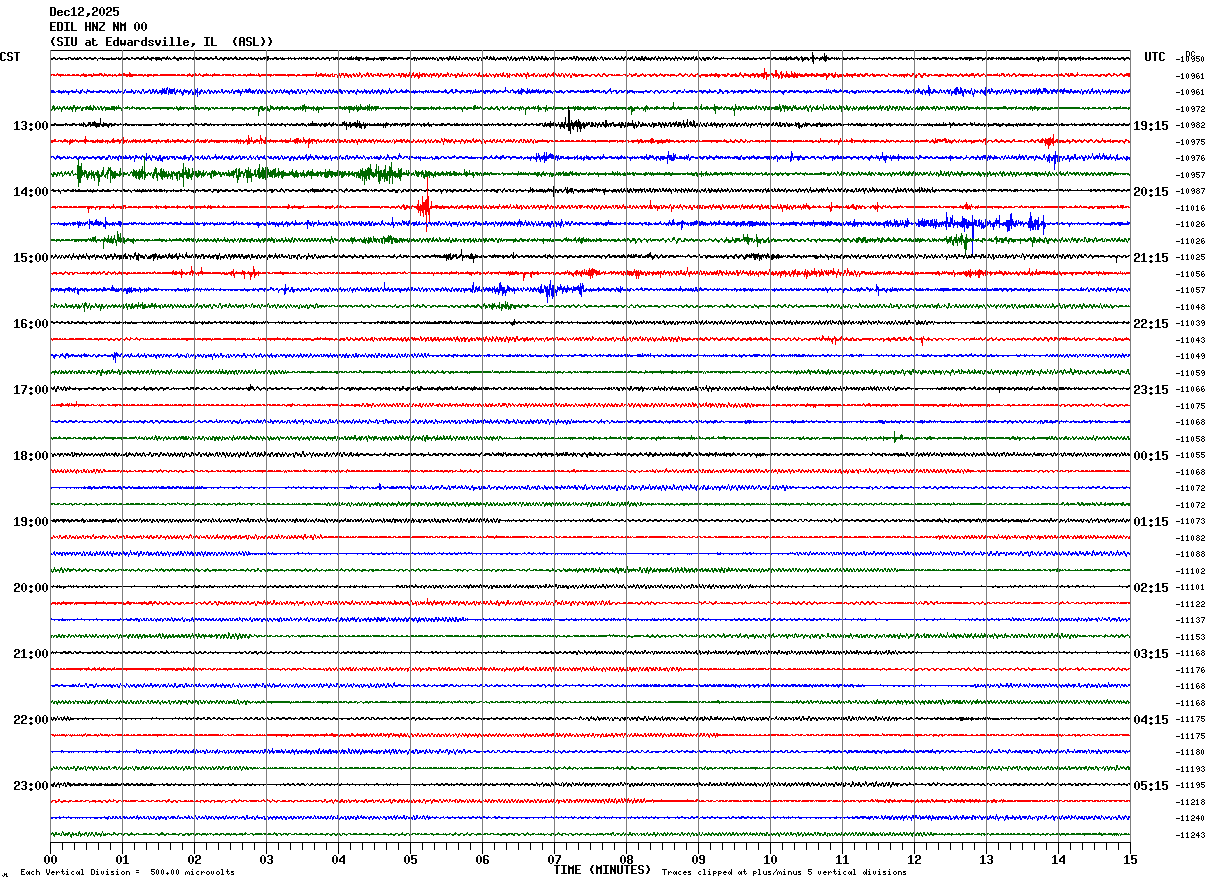The image size is (1210, 886).
Task: Click the 23:00 CST row label
Action: pyautogui.click(x=30, y=786)
